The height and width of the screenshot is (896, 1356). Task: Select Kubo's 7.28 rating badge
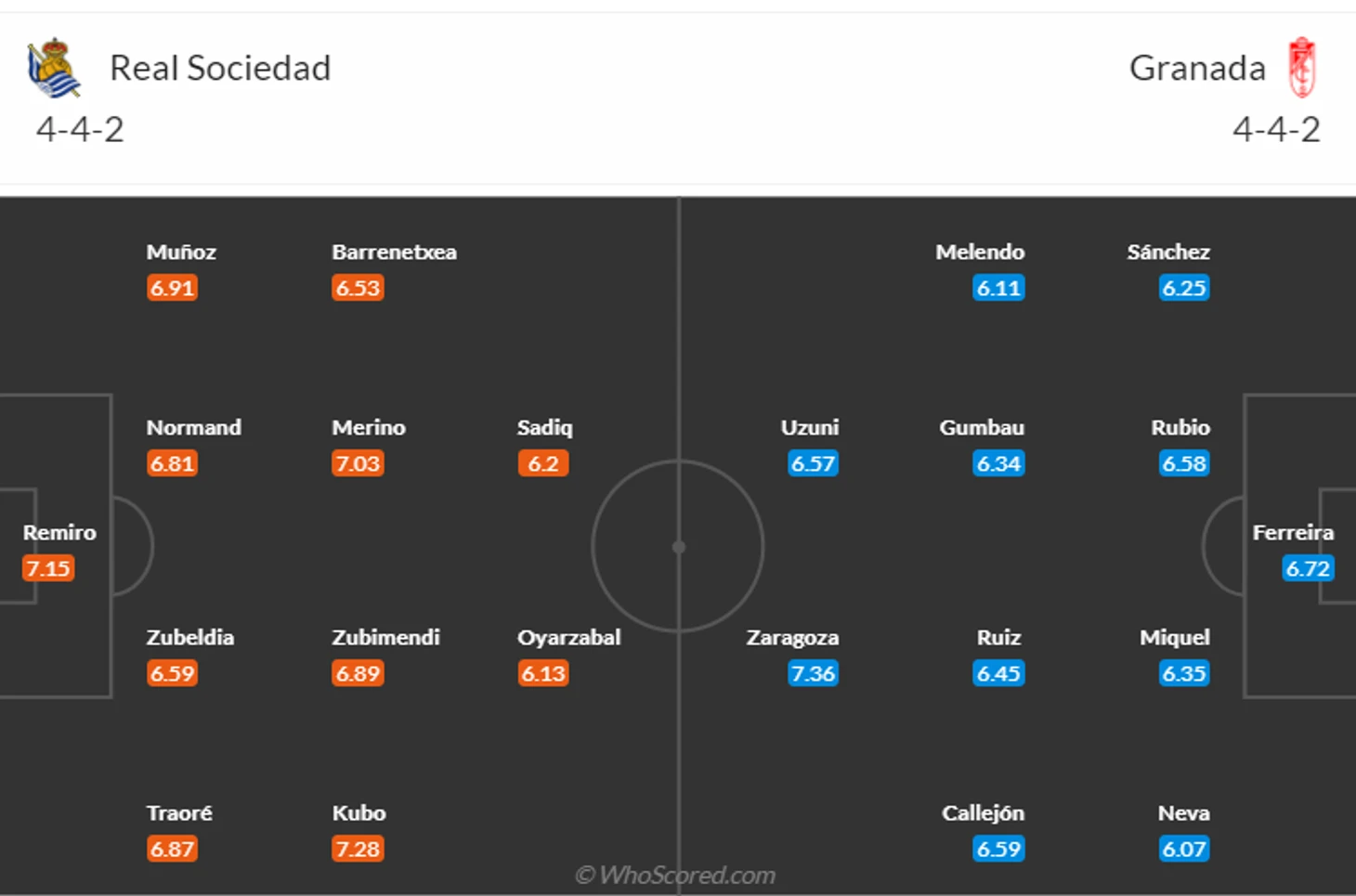(358, 849)
